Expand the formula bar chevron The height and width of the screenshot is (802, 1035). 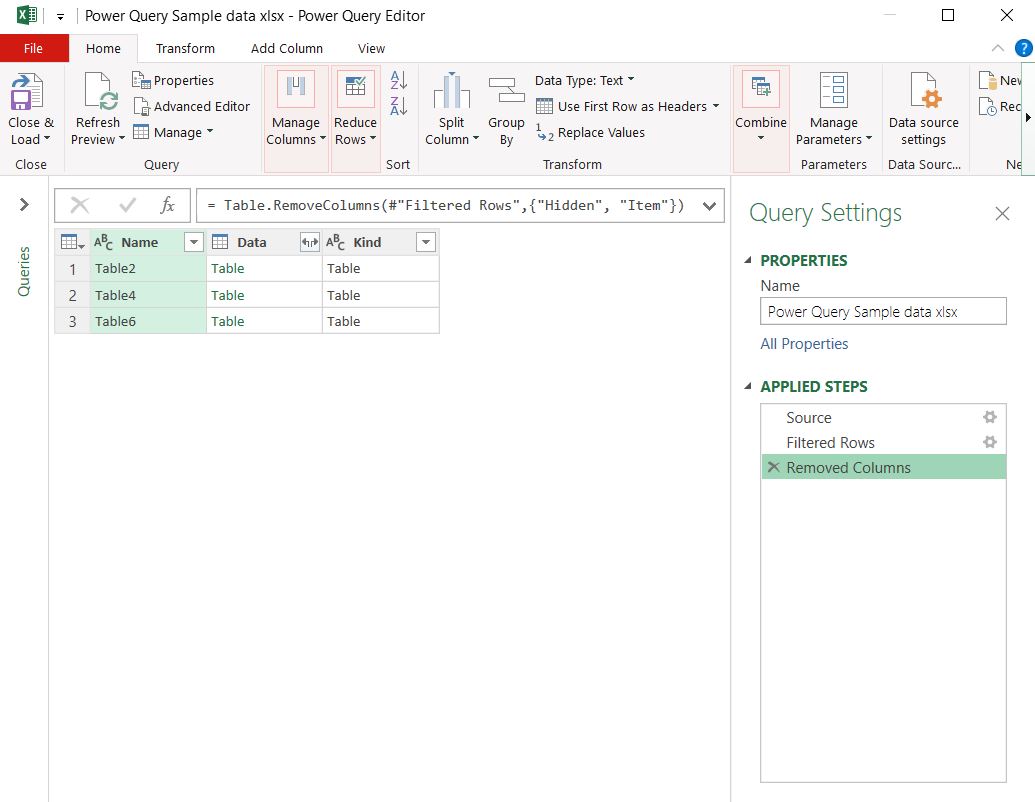coord(710,206)
